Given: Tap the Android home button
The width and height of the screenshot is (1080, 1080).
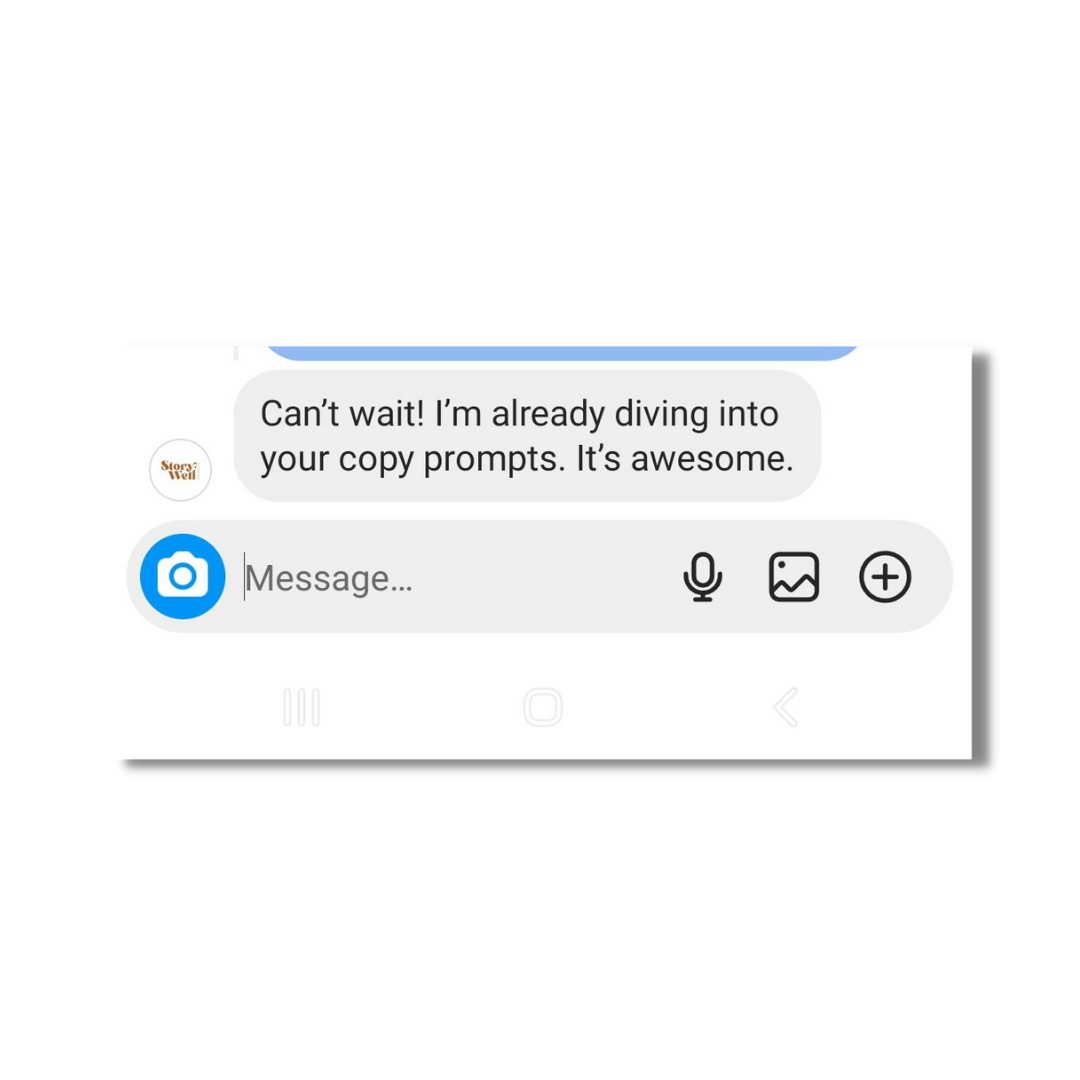Looking at the screenshot, I should [x=543, y=707].
